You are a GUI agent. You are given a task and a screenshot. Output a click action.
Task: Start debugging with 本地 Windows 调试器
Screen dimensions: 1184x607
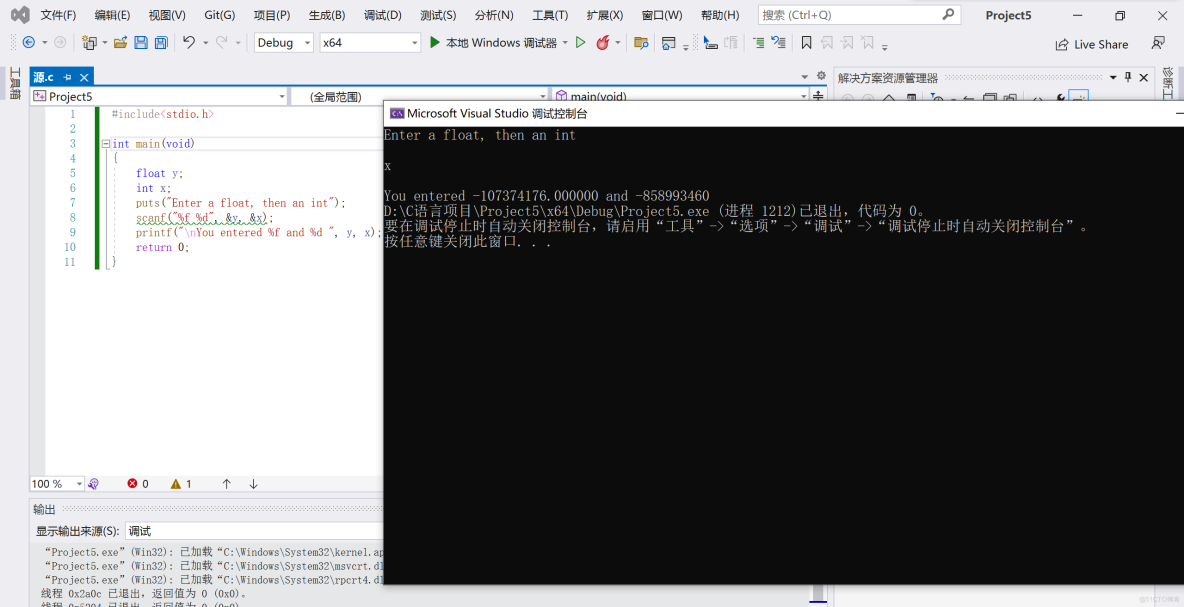tap(493, 43)
